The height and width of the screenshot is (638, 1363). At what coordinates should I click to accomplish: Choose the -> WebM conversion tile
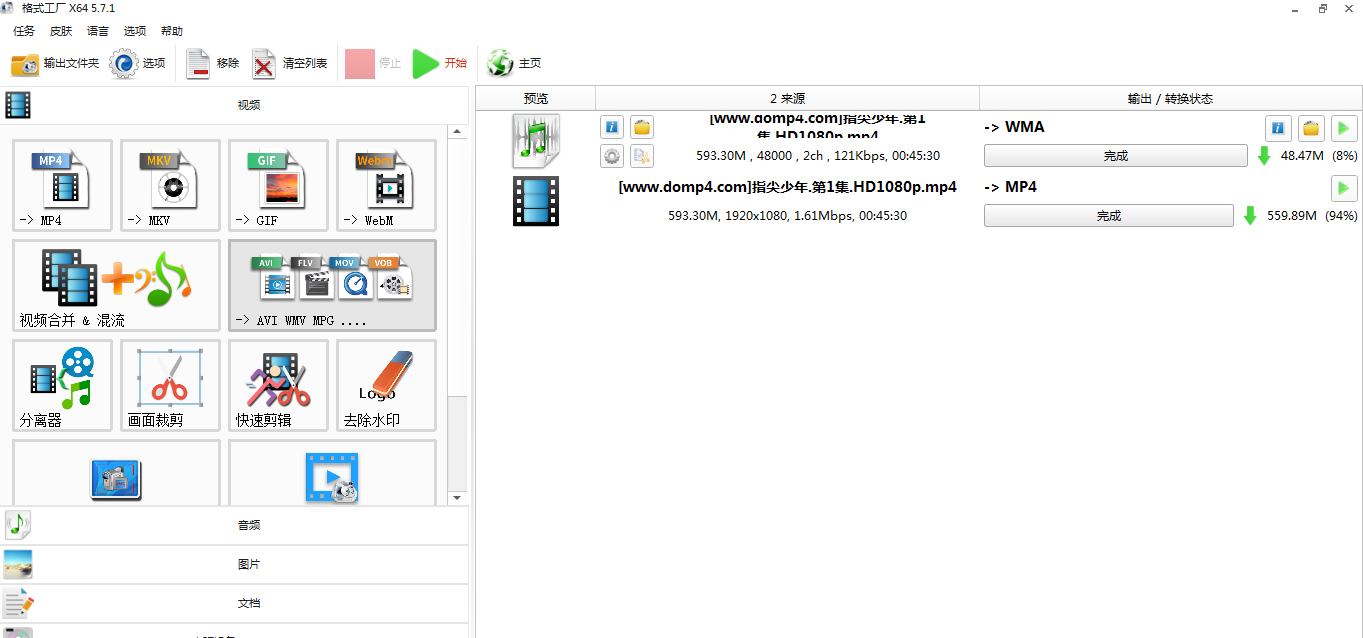pyautogui.click(x=386, y=185)
